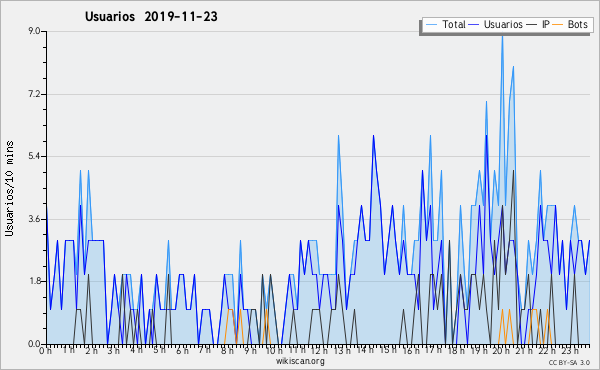600x370 pixels.
Task: Click the light blue Total legend line
Action: tap(431, 25)
